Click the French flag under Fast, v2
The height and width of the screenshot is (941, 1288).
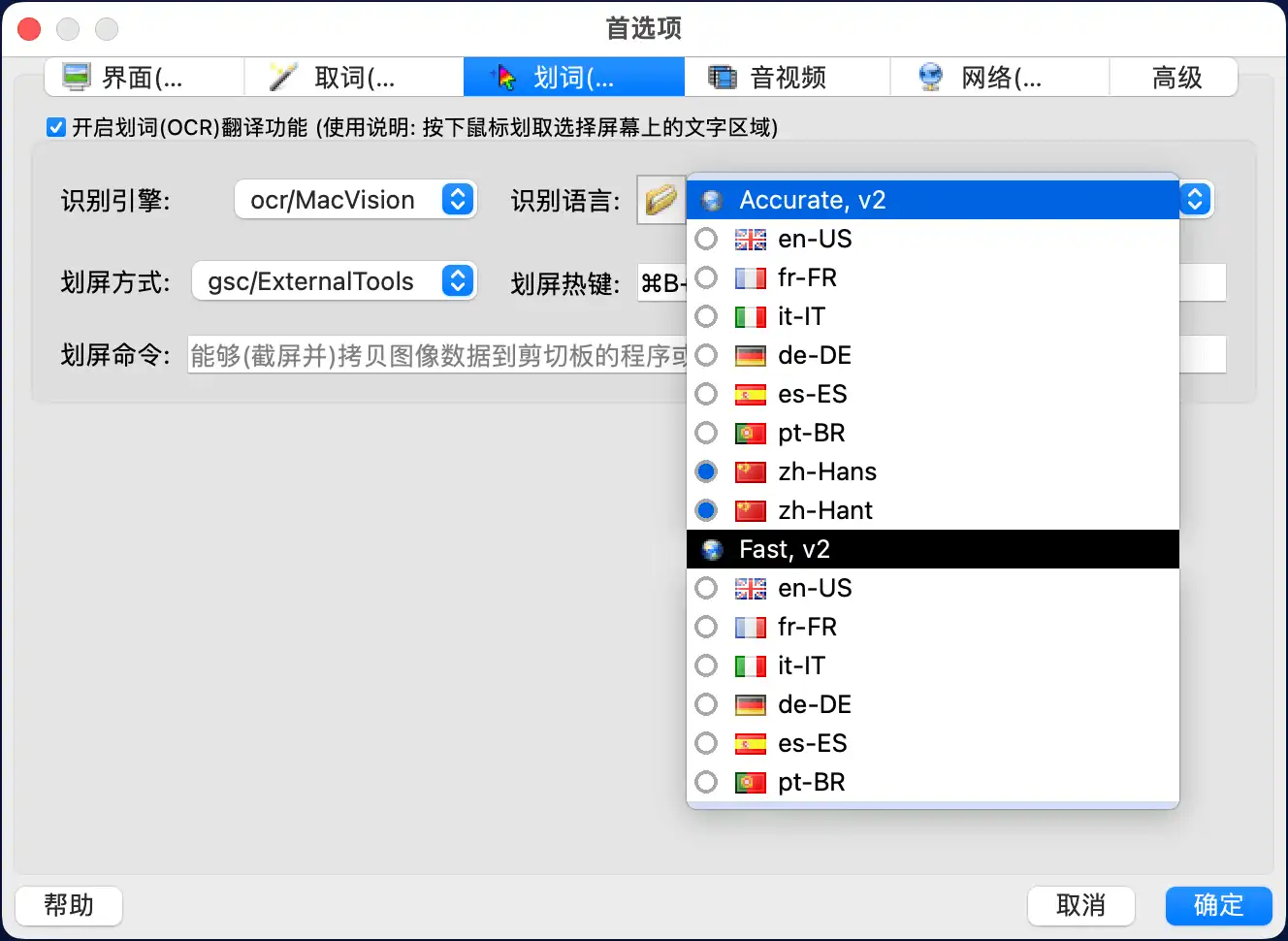click(751, 628)
